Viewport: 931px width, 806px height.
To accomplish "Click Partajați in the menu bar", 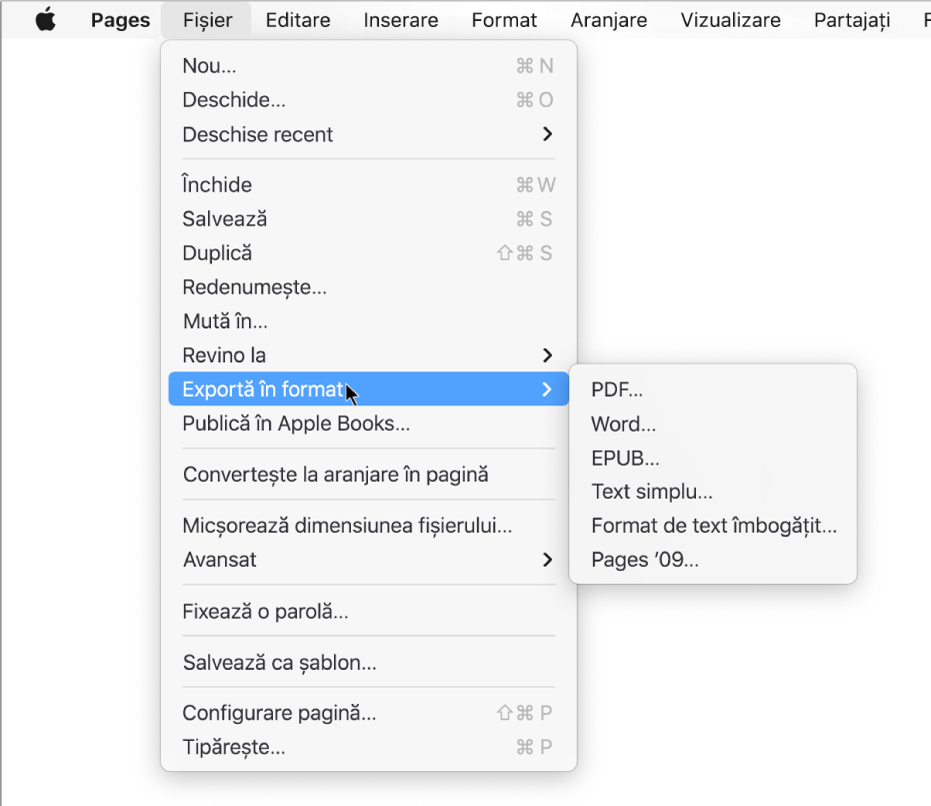I will [851, 19].
